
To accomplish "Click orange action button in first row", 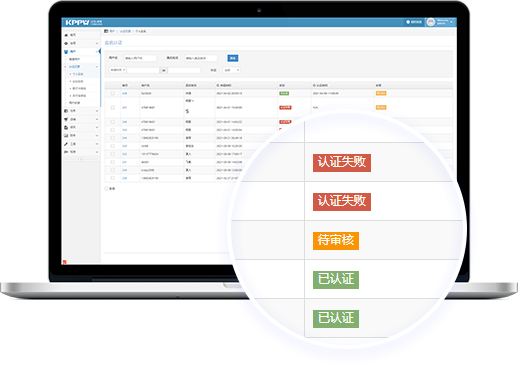I will tap(381, 93).
